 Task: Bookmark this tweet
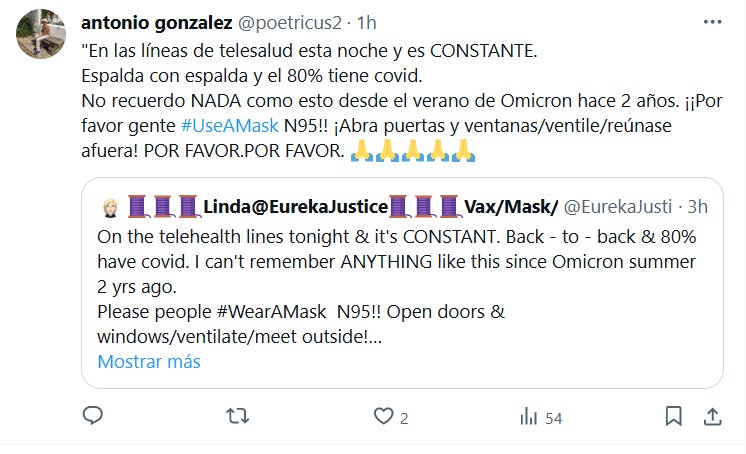click(673, 416)
